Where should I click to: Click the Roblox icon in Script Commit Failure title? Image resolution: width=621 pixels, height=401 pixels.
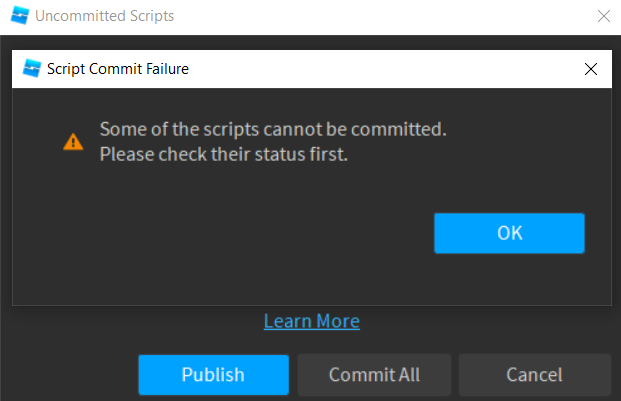(x=30, y=69)
